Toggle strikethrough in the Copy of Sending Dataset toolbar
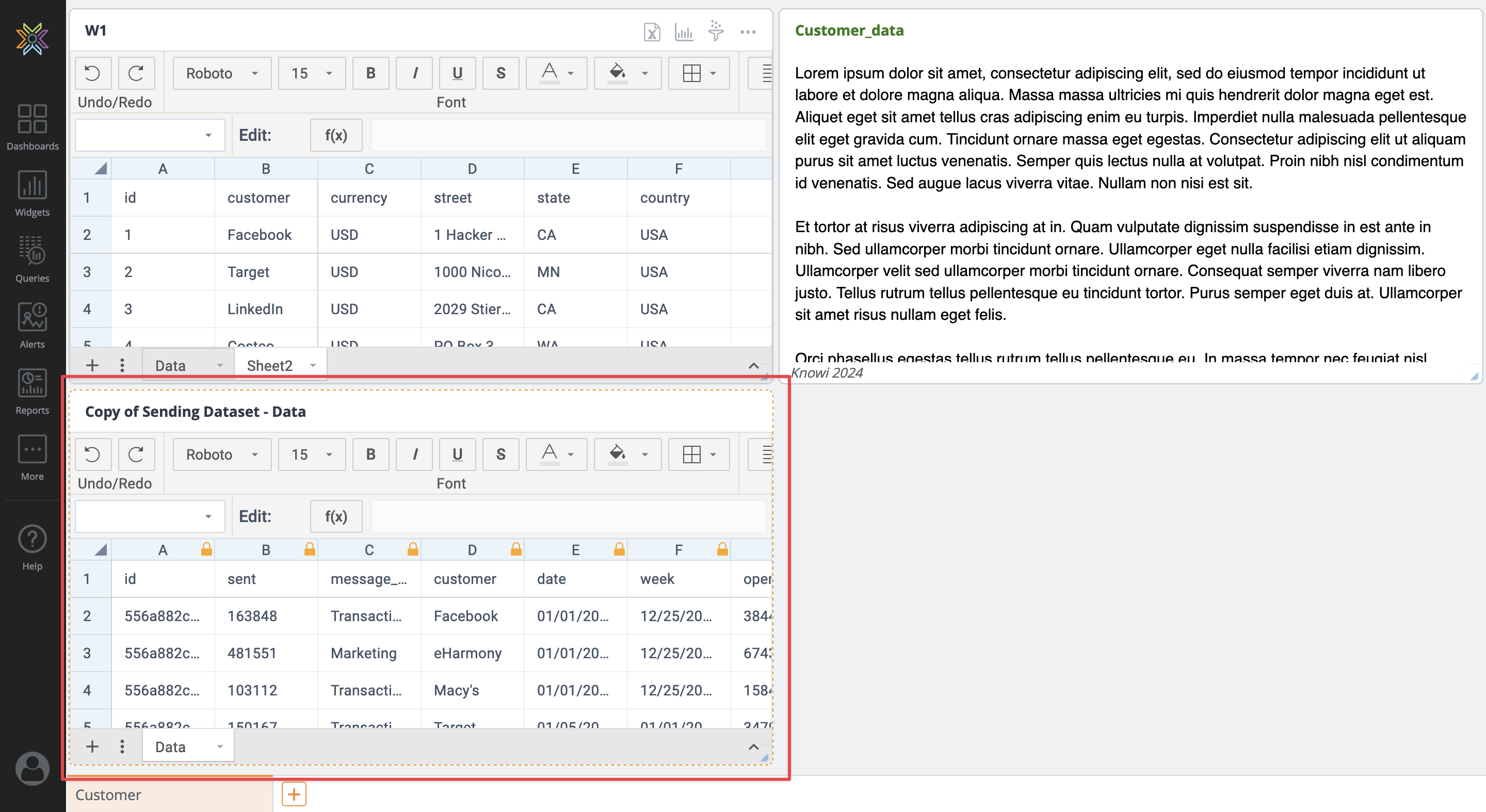1486x812 pixels. (500, 454)
